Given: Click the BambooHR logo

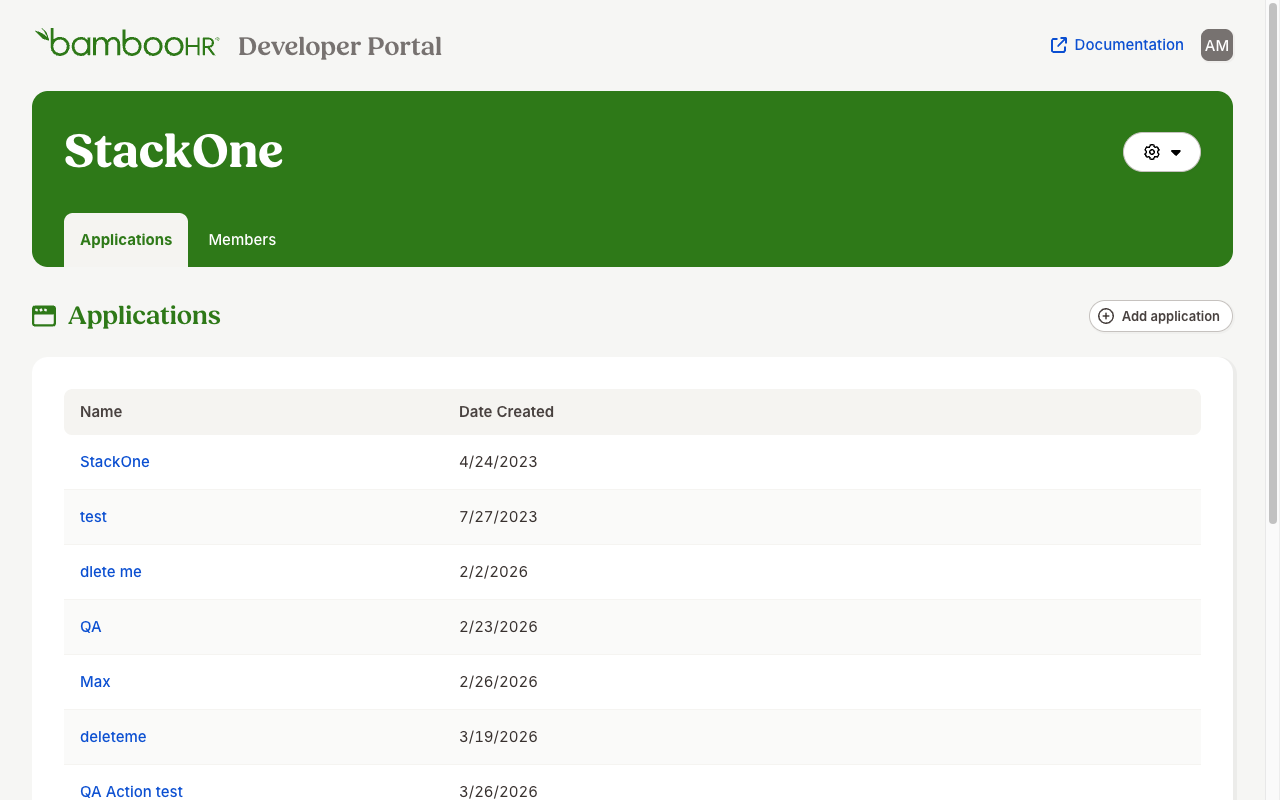Looking at the screenshot, I should [x=127, y=43].
